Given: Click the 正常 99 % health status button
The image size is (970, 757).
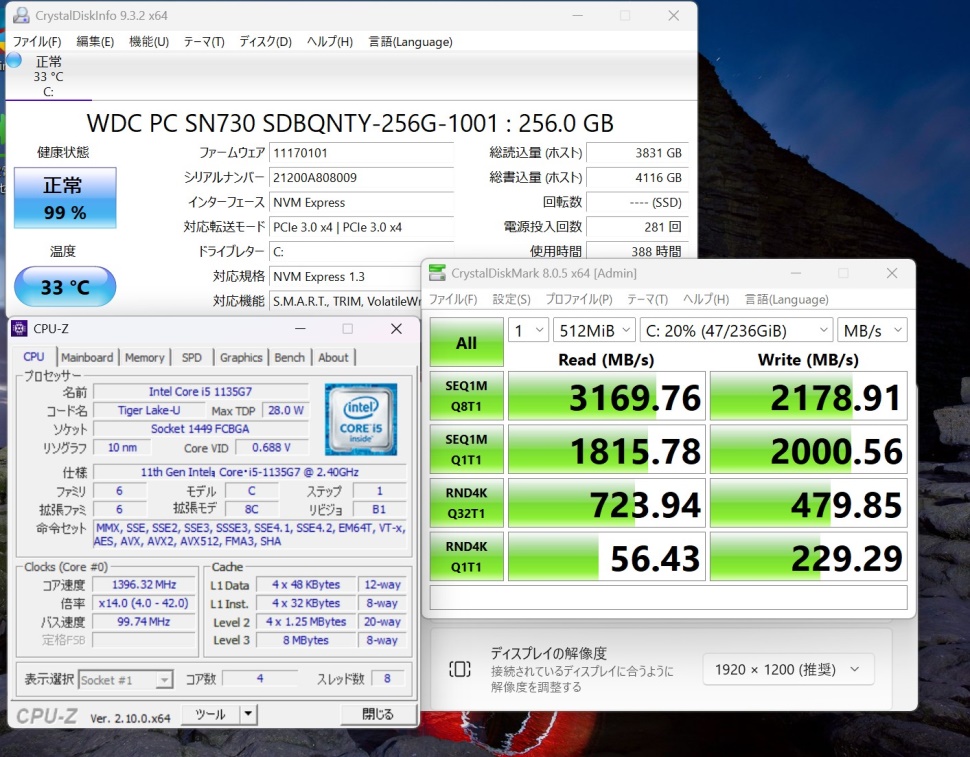Looking at the screenshot, I should [65, 198].
